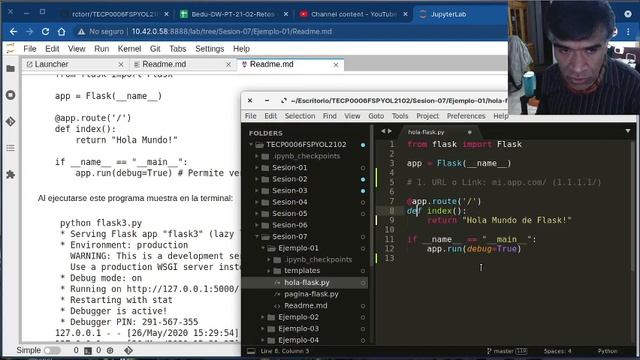Open the Sublime Project menu
Screen dimensions: 640x360
(427, 116)
